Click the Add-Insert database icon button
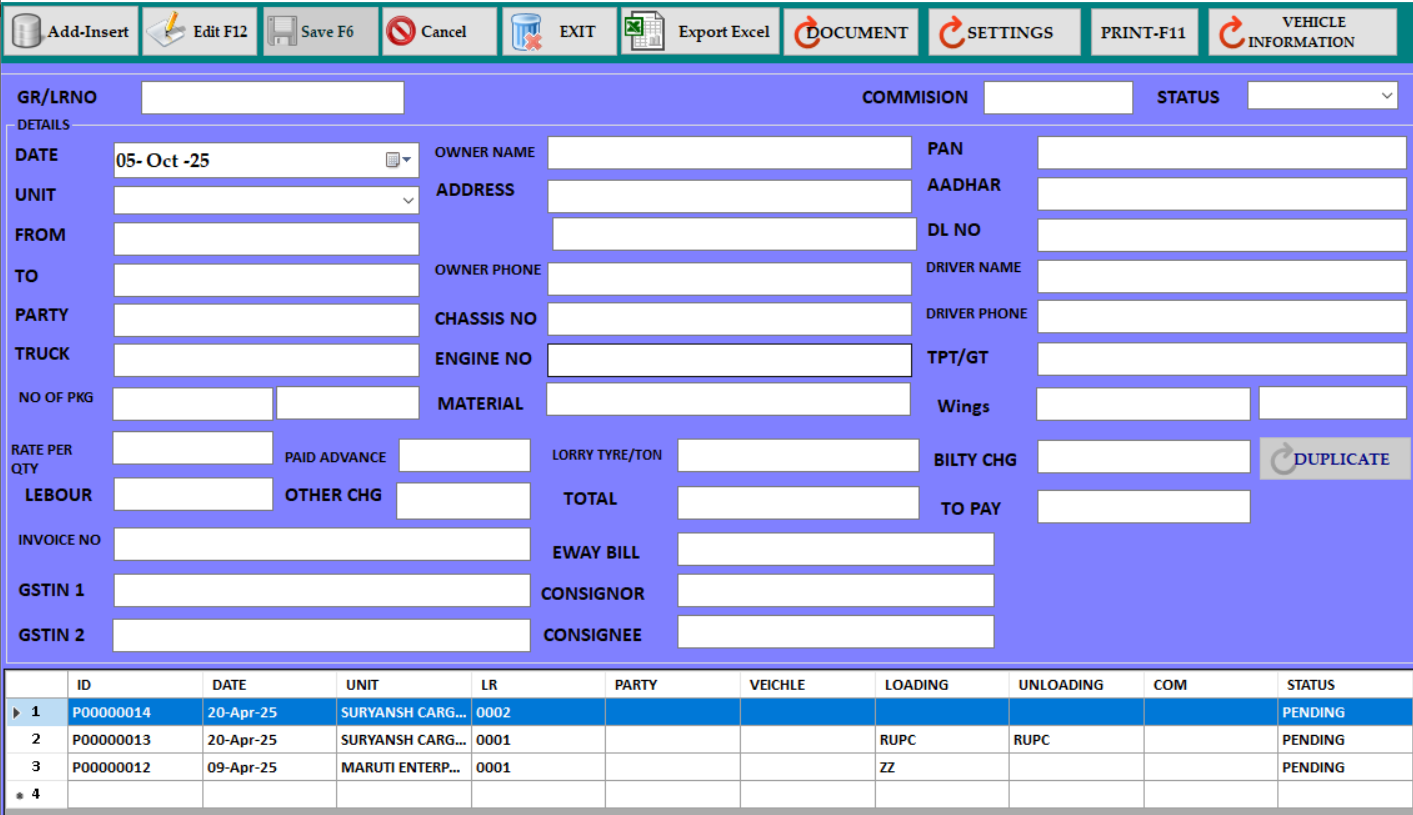 click(71, 32)
